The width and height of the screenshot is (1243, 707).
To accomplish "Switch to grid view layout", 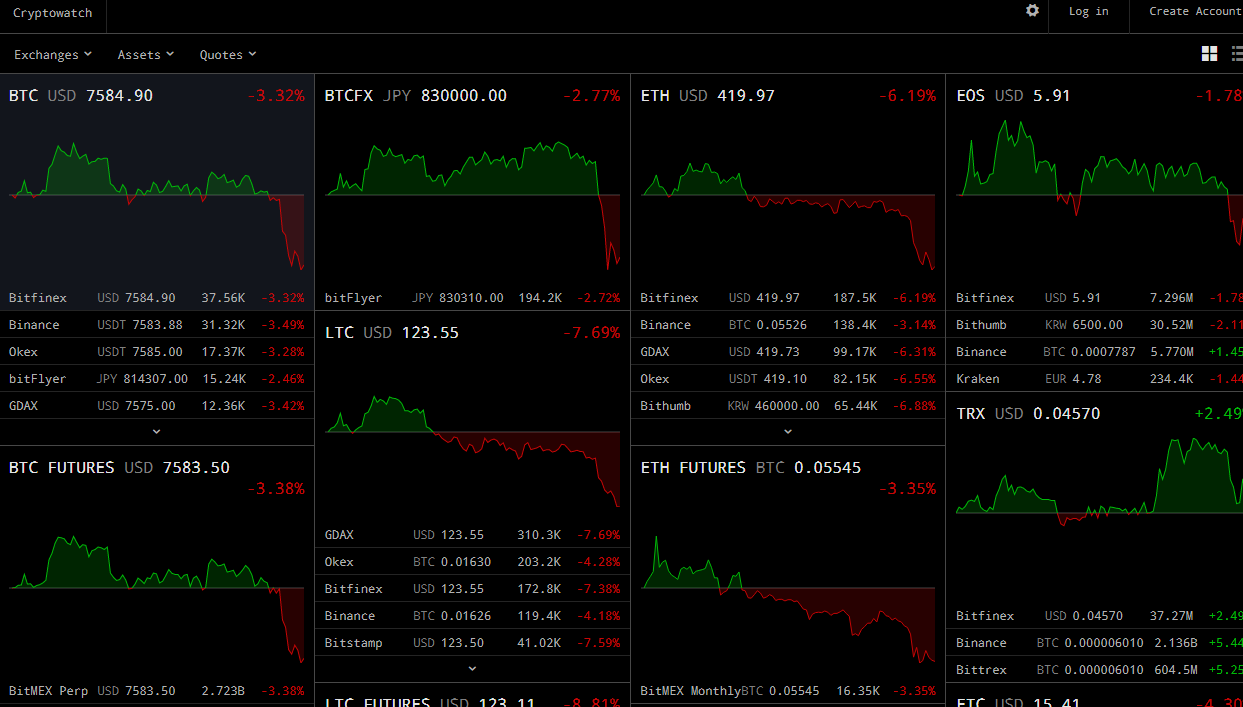I will [1209, 54].
